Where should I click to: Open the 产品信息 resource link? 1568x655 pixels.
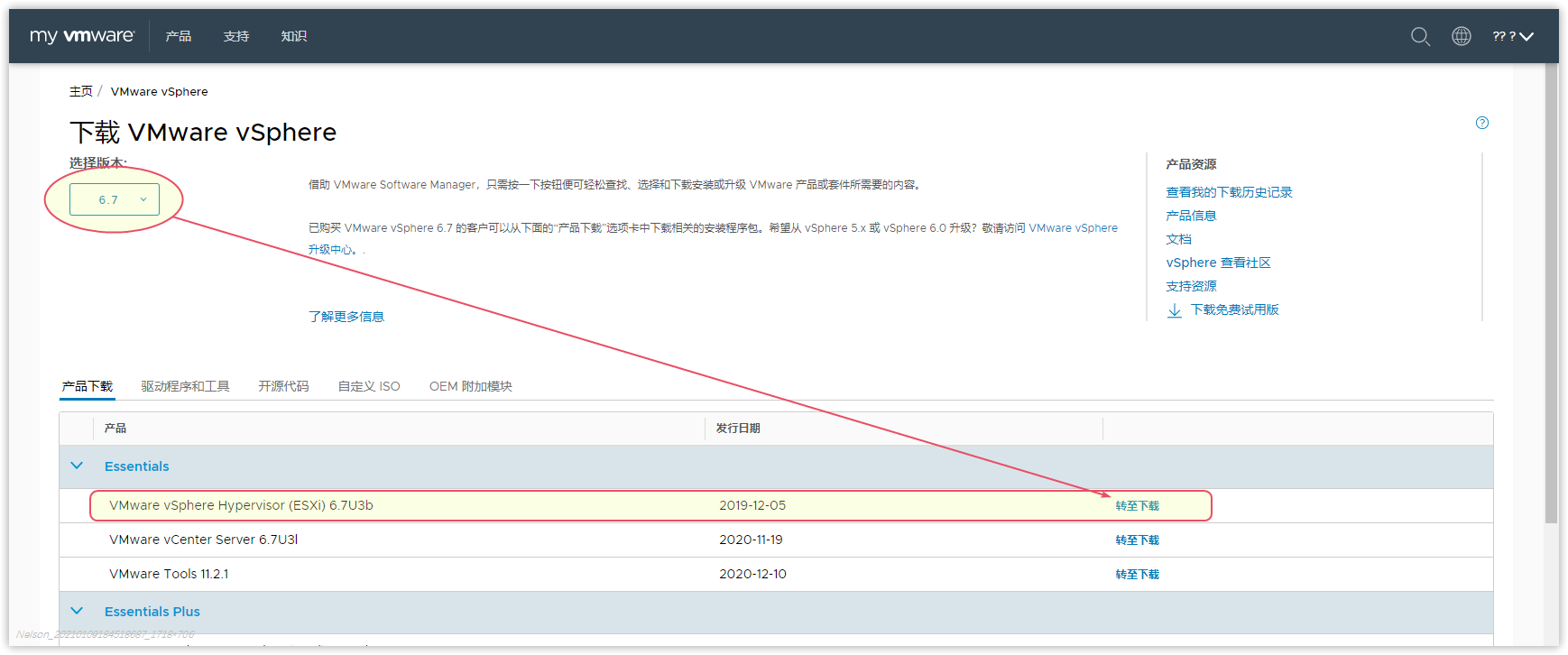click(x=1191, y=216)
